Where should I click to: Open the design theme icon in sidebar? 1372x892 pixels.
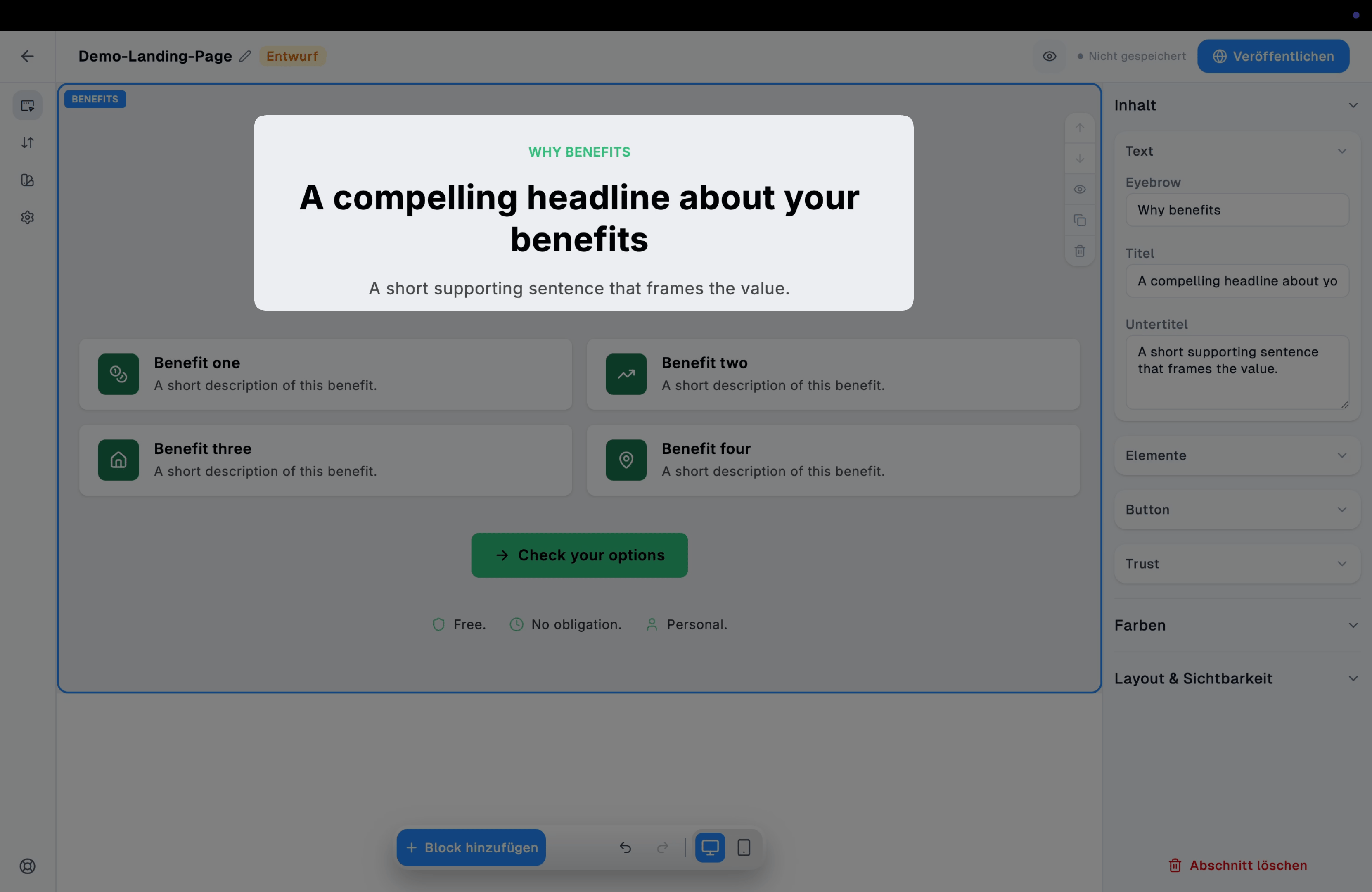coord(28,180)
